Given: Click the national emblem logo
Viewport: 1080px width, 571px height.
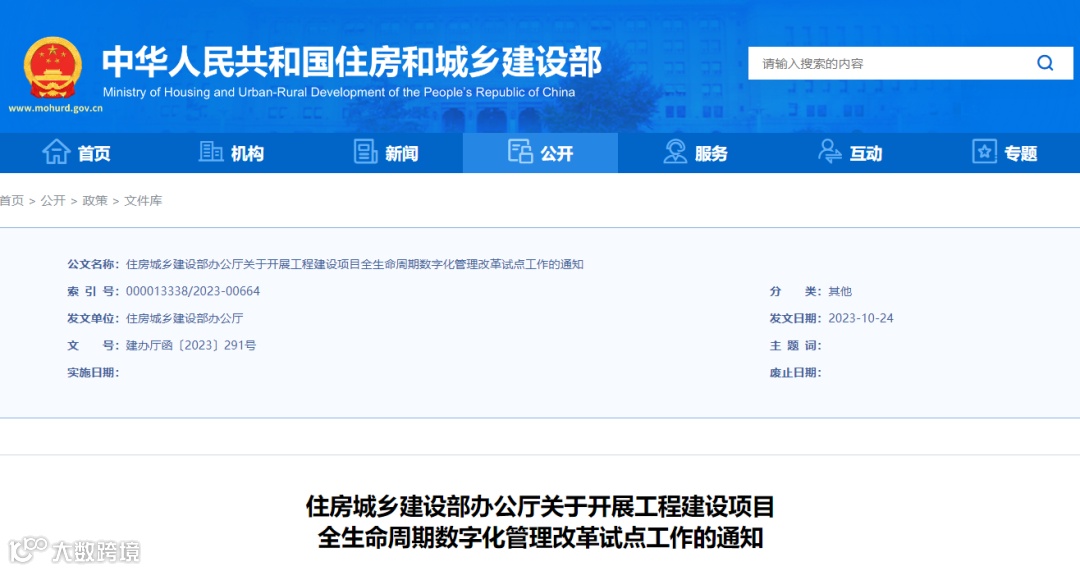Looking at the screenshot, I should 53,68.
